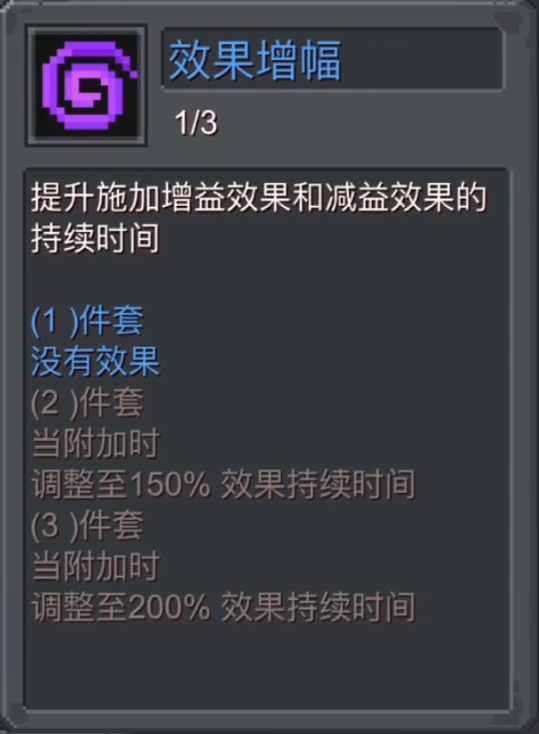Click the dark title bar right of 效果增幅

coord(421,59)
